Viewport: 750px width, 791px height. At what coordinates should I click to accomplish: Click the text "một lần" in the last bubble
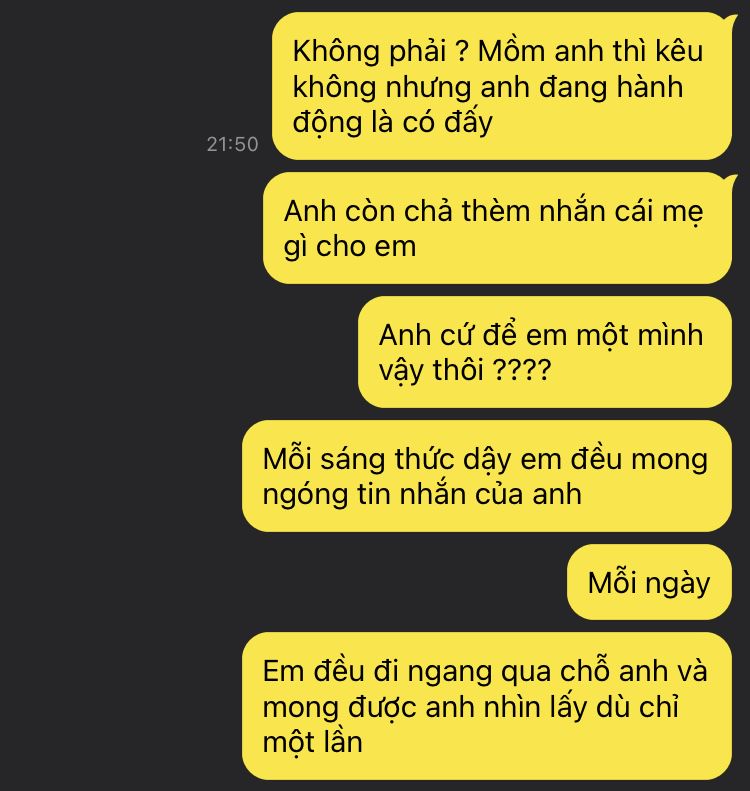(x=312, y=743)
